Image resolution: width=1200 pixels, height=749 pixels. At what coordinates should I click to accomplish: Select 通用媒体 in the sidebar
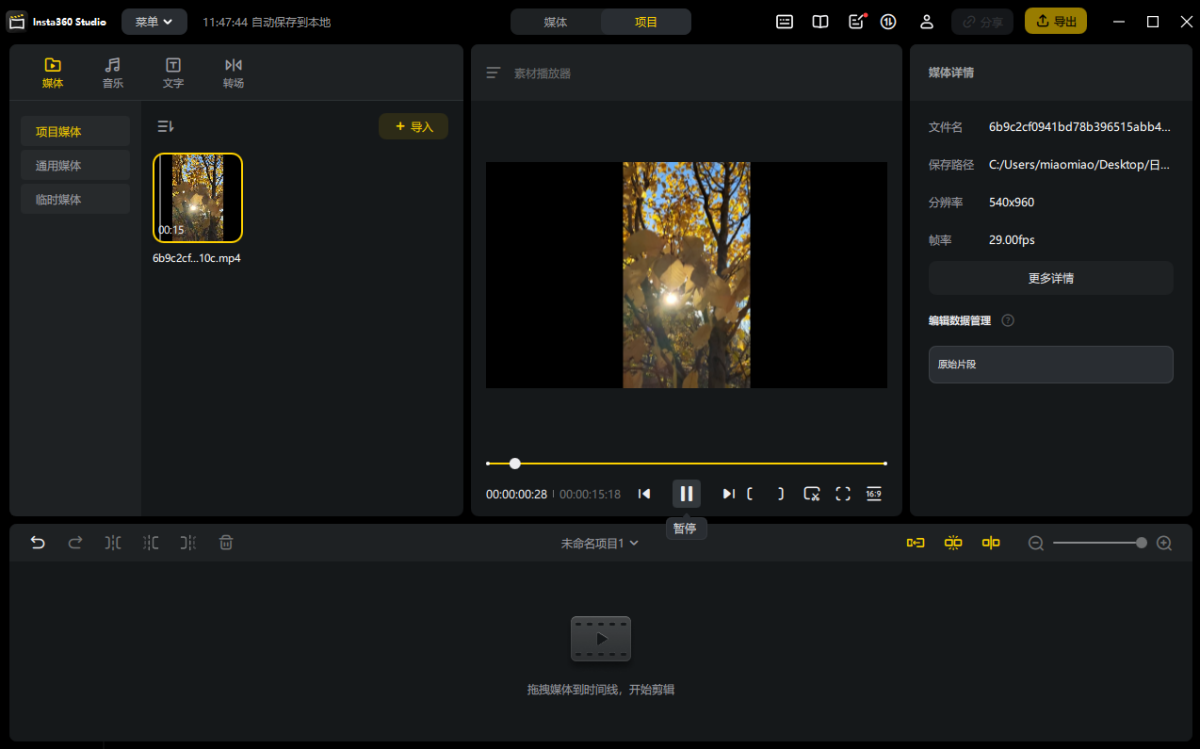click(x=75, y=166)
